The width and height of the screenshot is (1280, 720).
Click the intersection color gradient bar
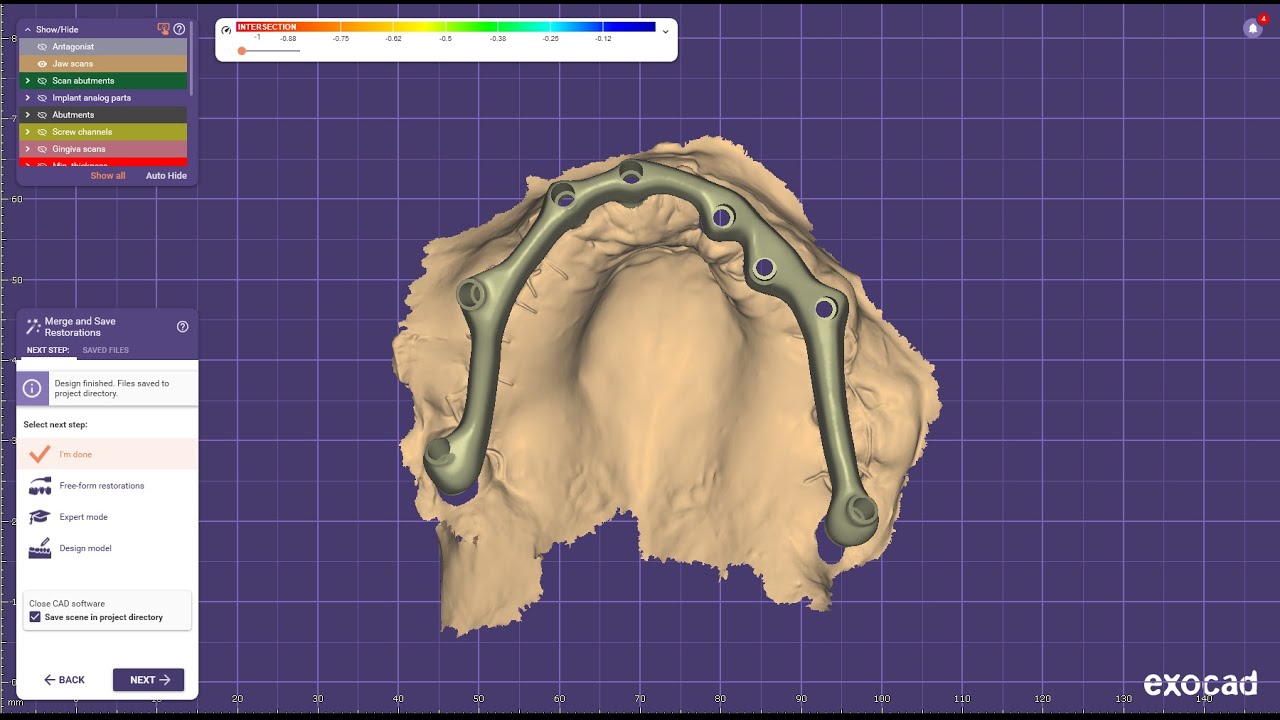click(446, 27)
